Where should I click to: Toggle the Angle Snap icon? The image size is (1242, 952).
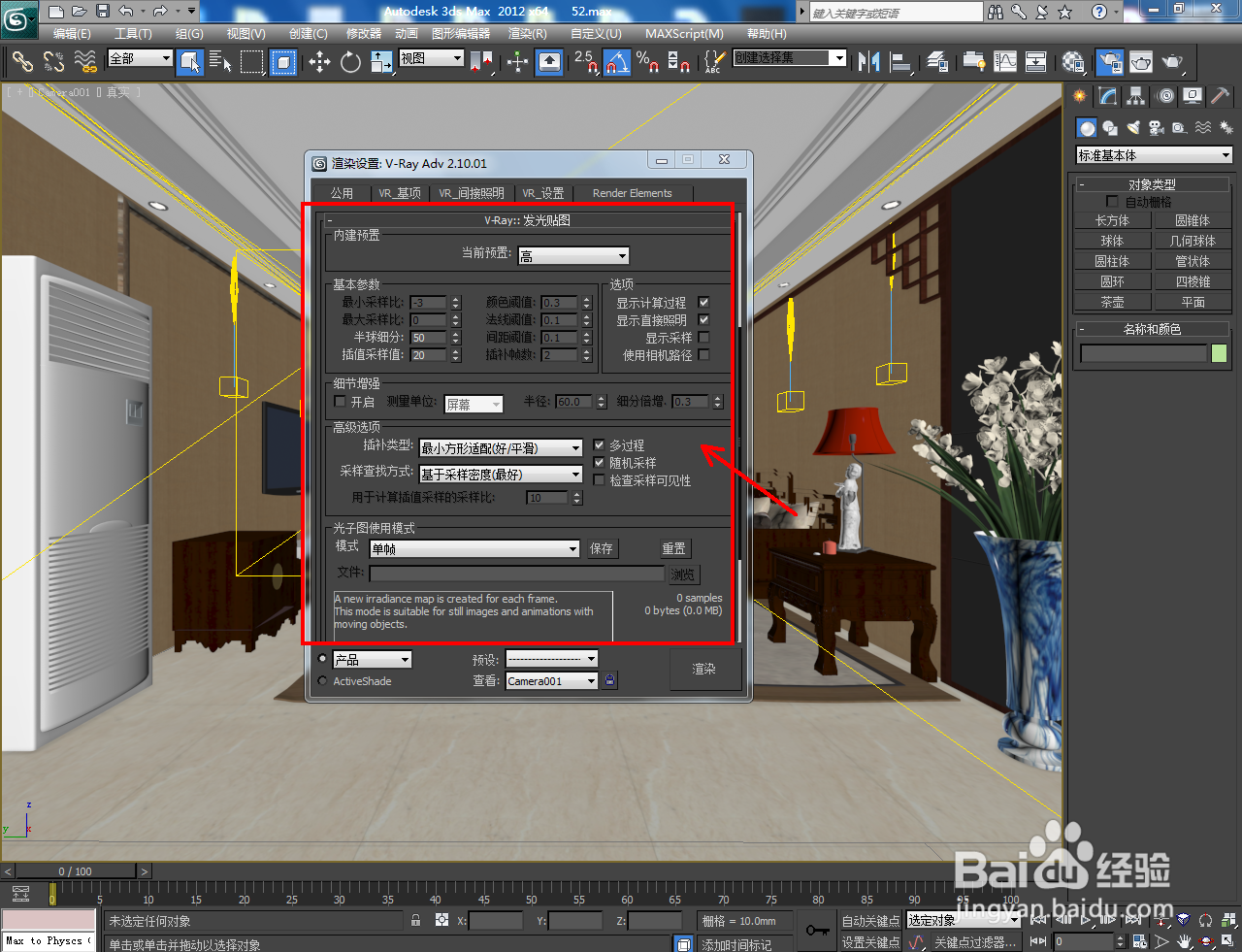coord(617,62)
